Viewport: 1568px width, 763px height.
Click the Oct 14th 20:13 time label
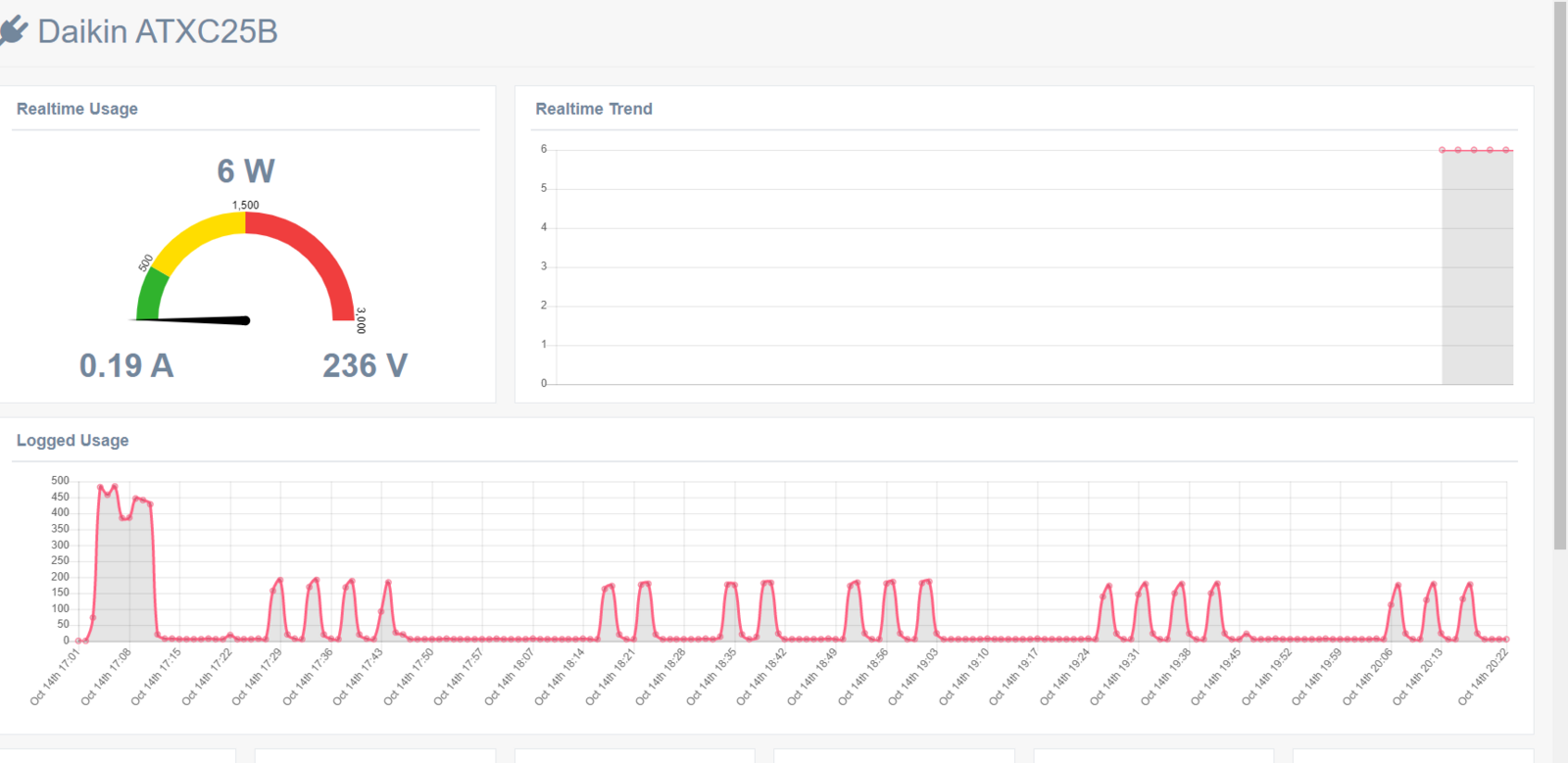point(1418,676)
